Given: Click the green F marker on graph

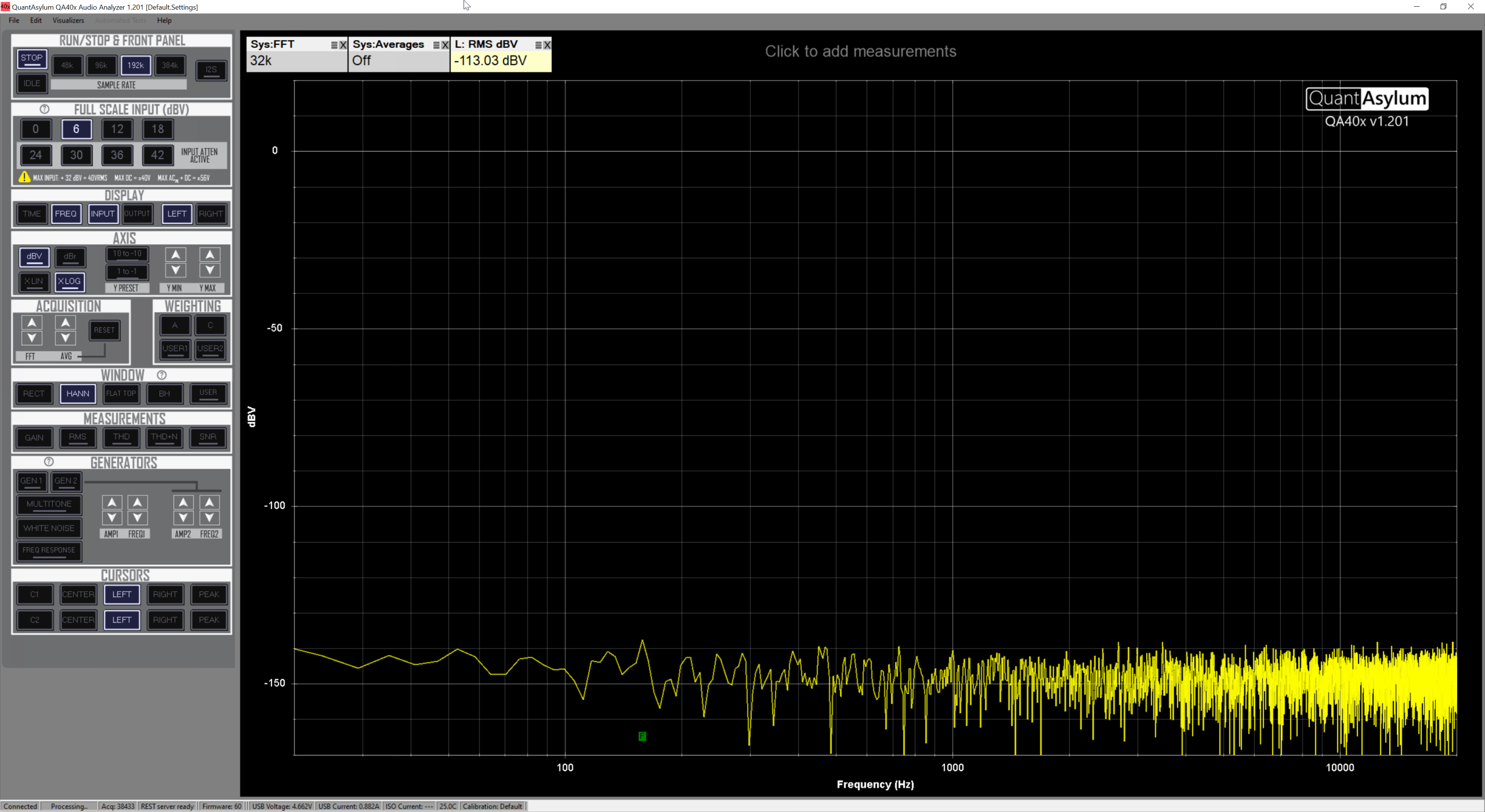Looking at the screenshot, I should (x=642, y=736).
